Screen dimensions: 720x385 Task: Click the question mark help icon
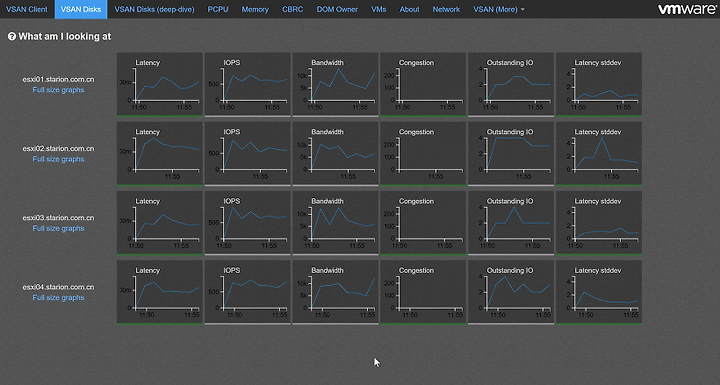12,36
